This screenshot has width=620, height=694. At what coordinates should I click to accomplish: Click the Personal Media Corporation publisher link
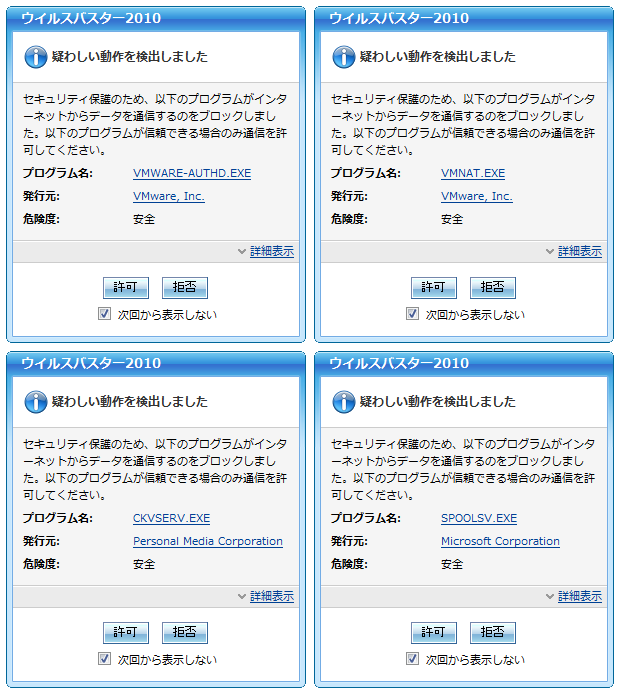click(x=208, y=541)
